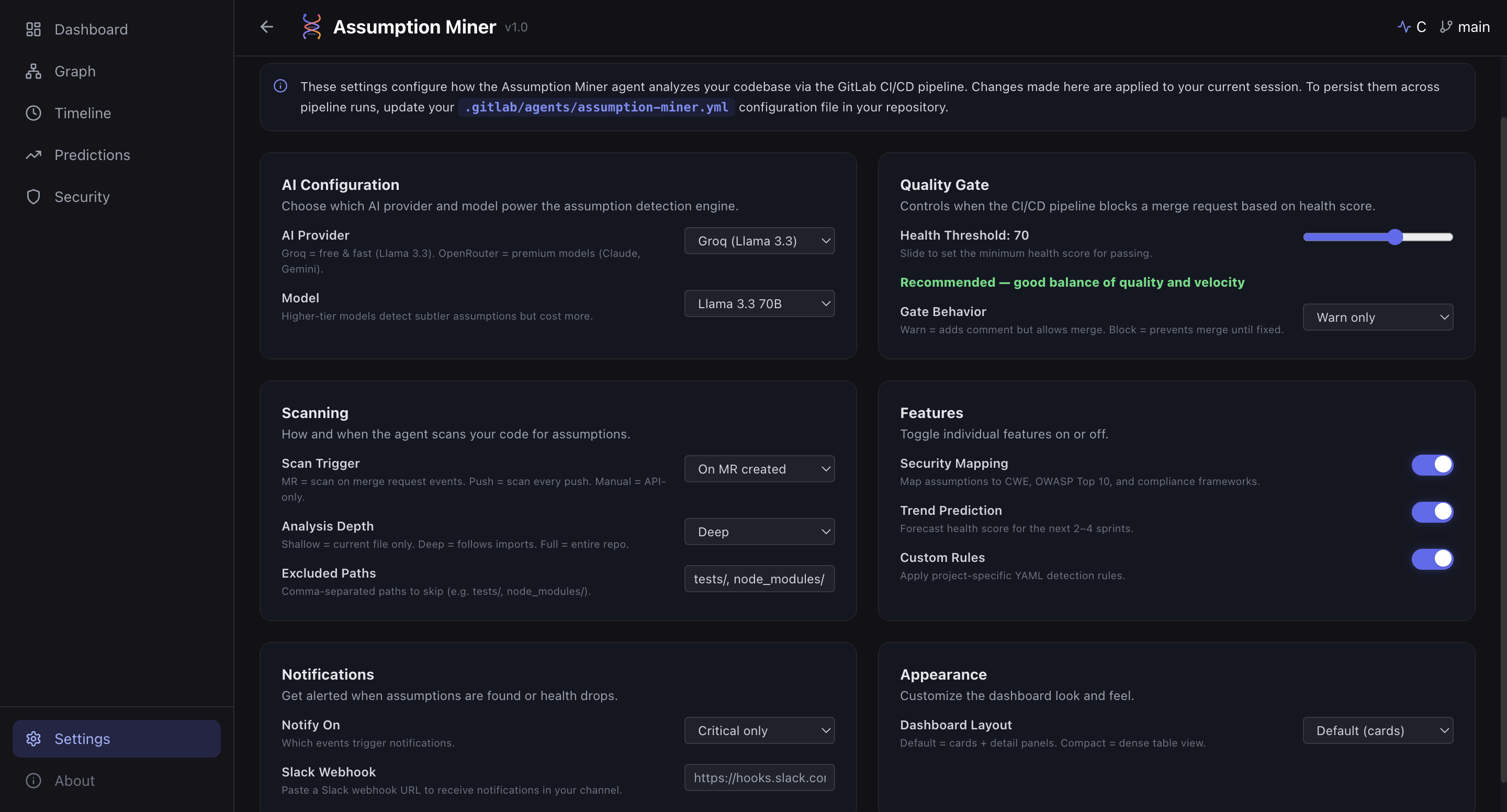
Task: Click the Assumption Miner DNA logo icon
Action: [311, 27]
